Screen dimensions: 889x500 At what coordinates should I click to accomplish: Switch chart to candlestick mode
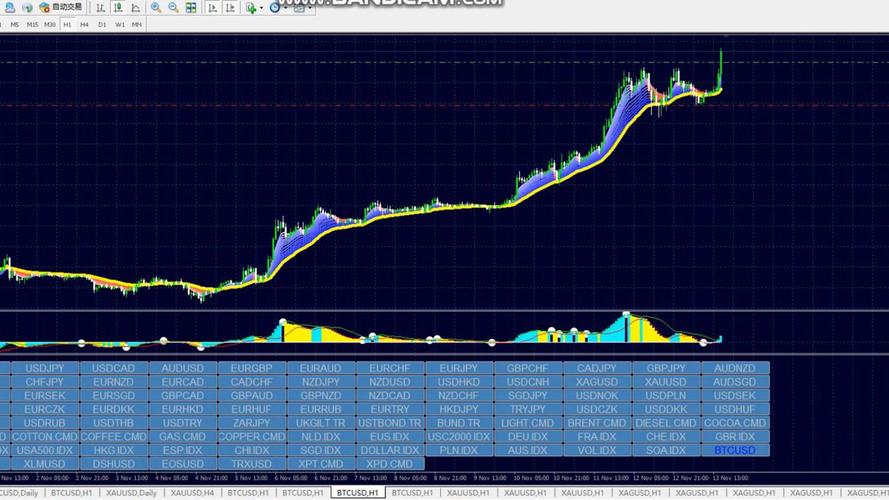click(118, 7)
